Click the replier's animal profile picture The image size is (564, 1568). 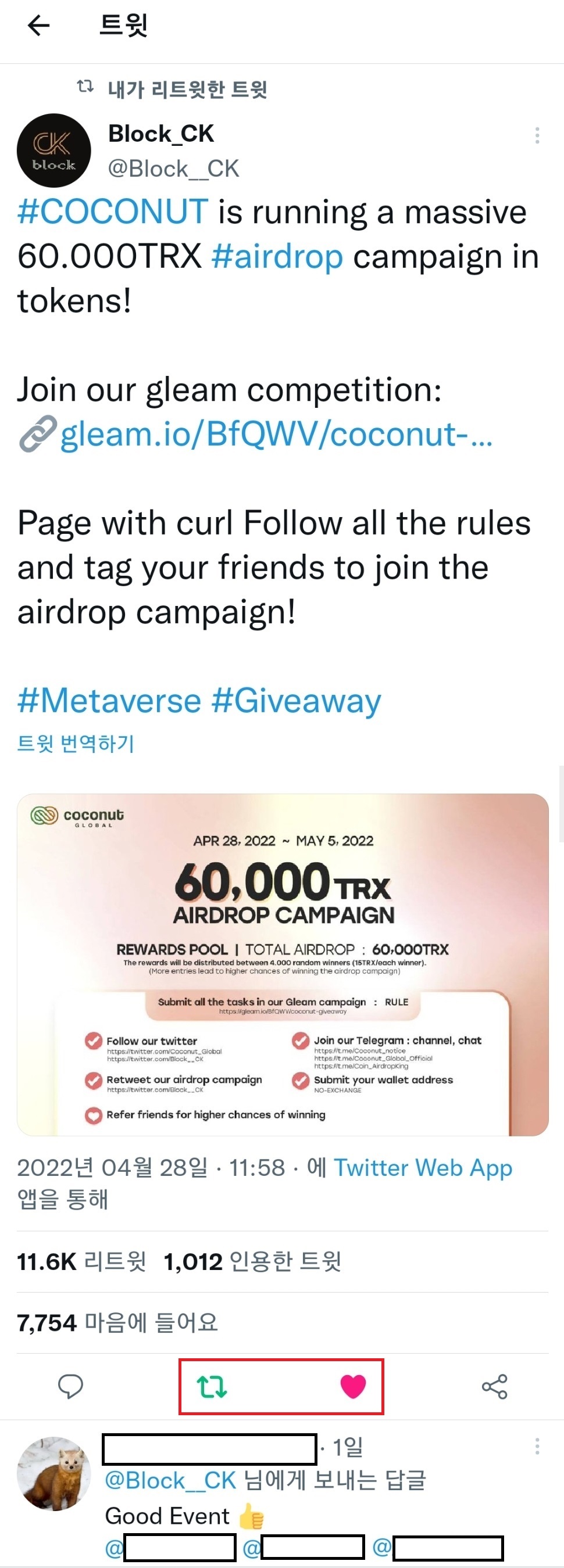(x=53, y=1474)
